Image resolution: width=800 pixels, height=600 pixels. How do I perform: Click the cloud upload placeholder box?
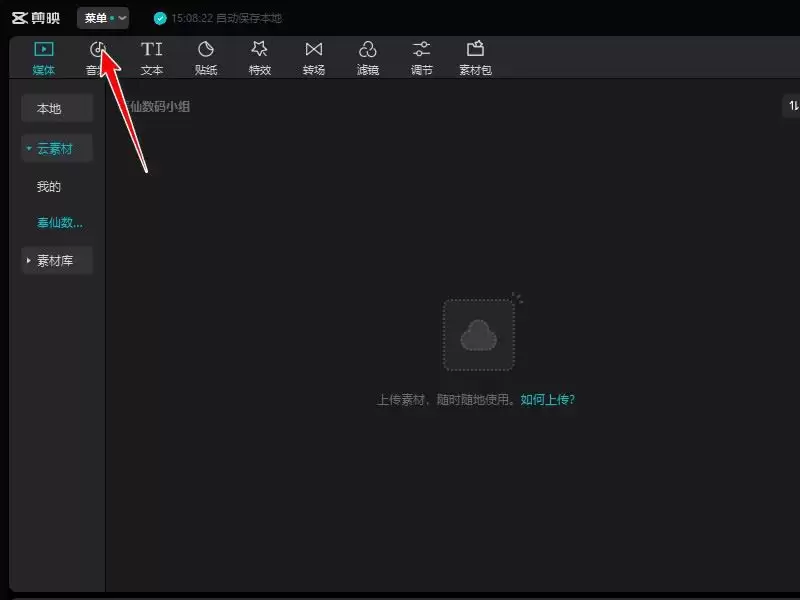click(479, 335)
